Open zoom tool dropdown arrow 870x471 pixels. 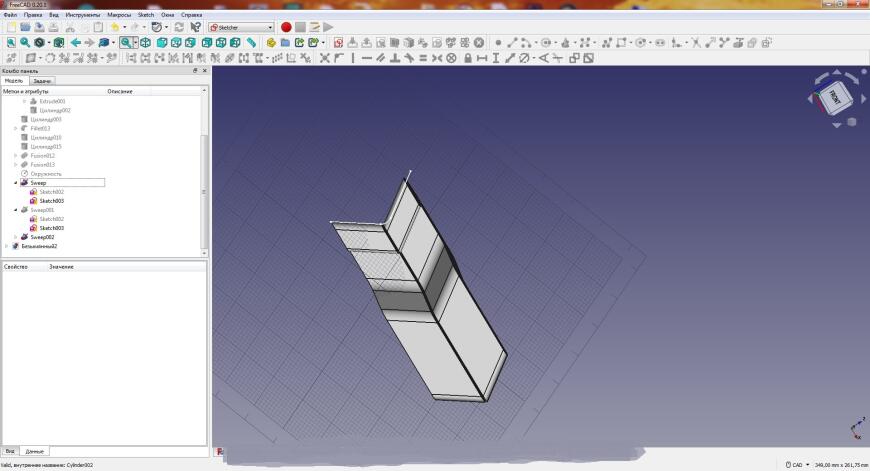coord(135,43)
